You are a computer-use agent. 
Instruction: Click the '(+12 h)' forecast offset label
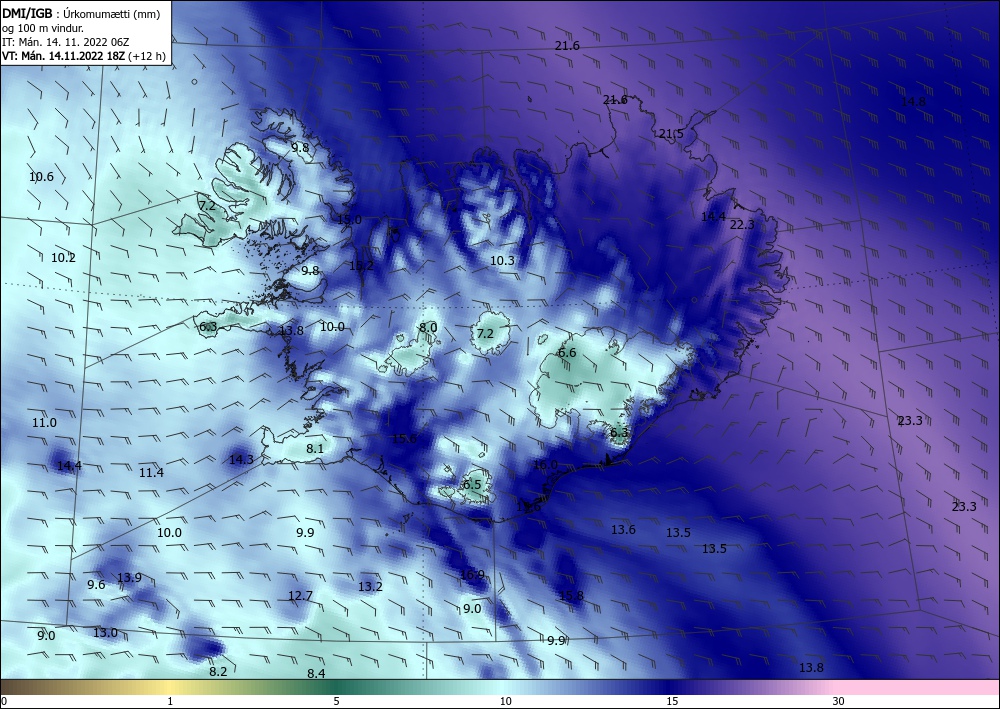(147, 56)
